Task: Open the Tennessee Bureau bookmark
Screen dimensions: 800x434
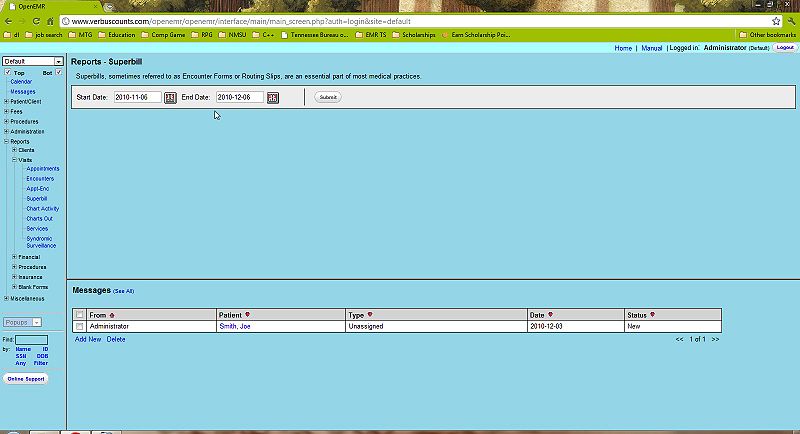Action: pos(315,35)
